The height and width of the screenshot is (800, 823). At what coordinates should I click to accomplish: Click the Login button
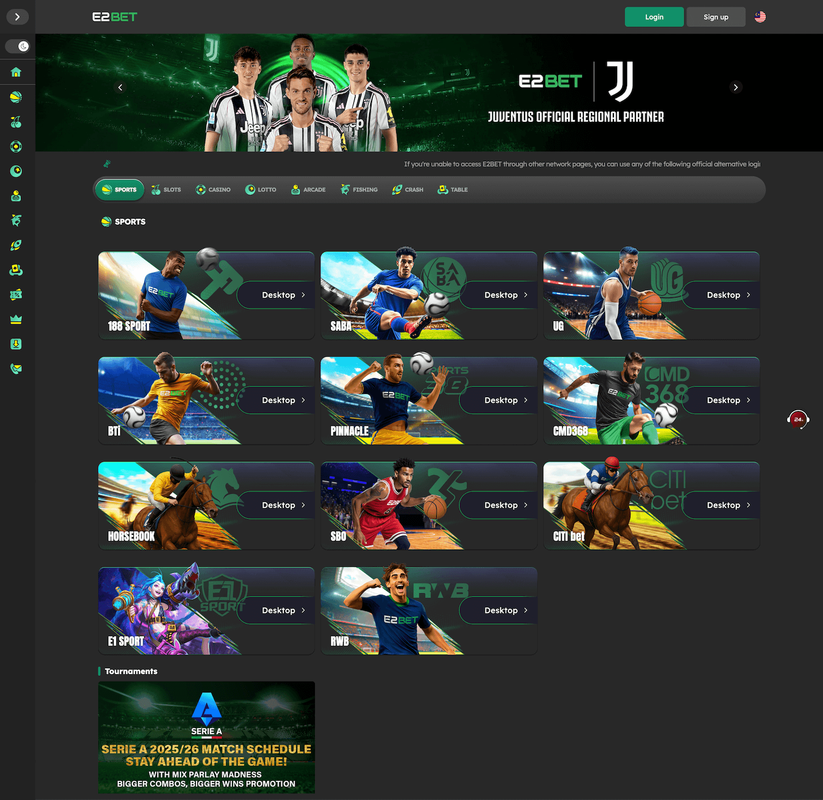[654, 17]
